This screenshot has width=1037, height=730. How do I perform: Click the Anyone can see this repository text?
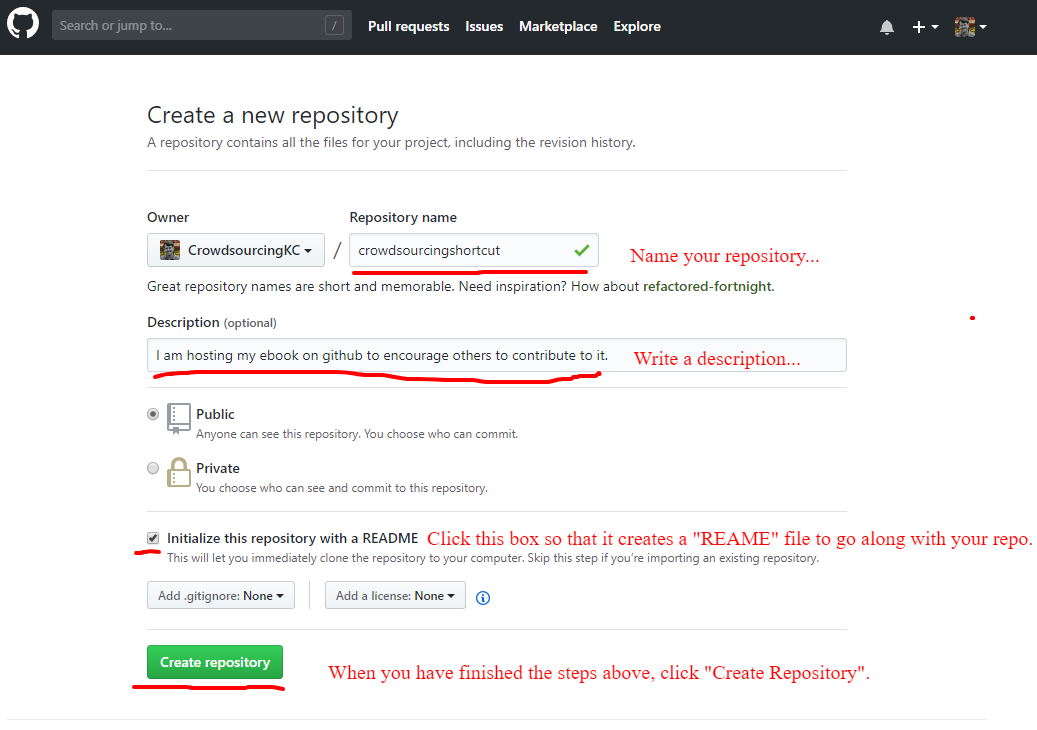(x=357, y=434)
